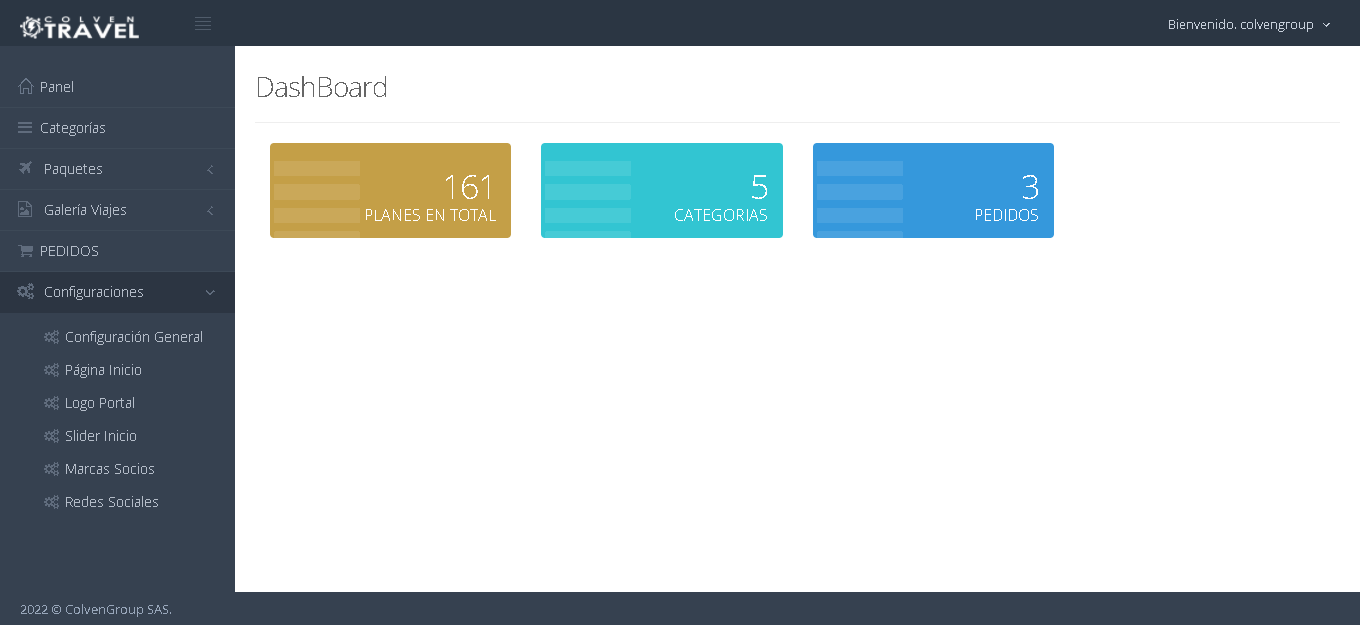Expand the Paquetes submenu chevron
Viewport: 1360px width, 625px height.
pos(210,170)
